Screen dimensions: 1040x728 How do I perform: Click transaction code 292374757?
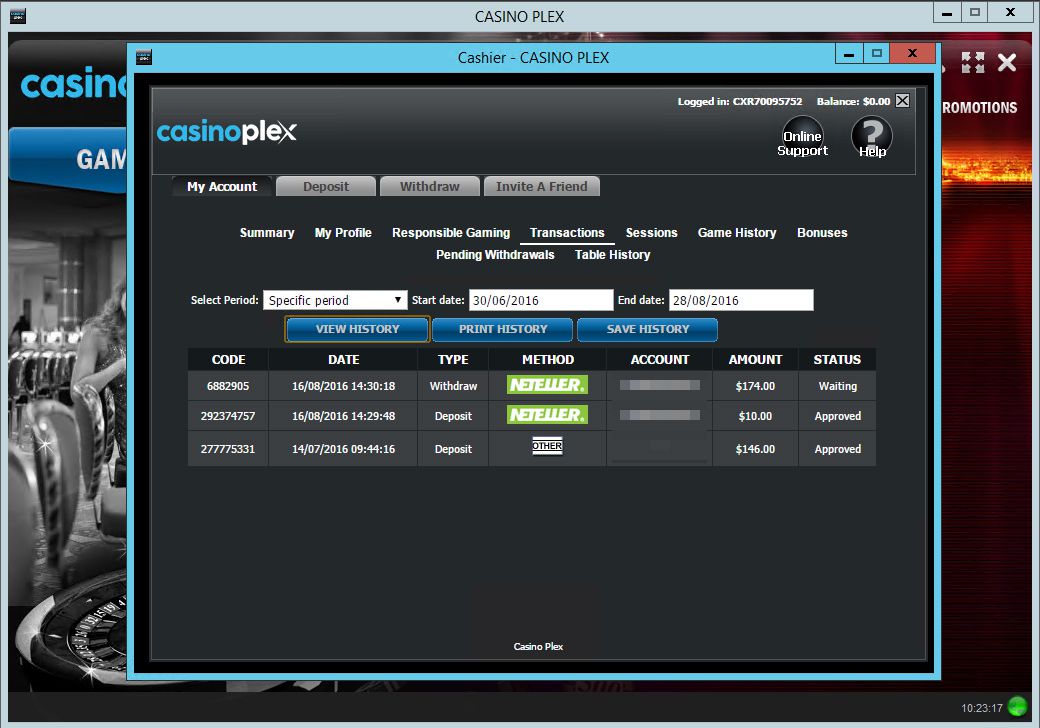pyautogui.click(x=228, y=416)
